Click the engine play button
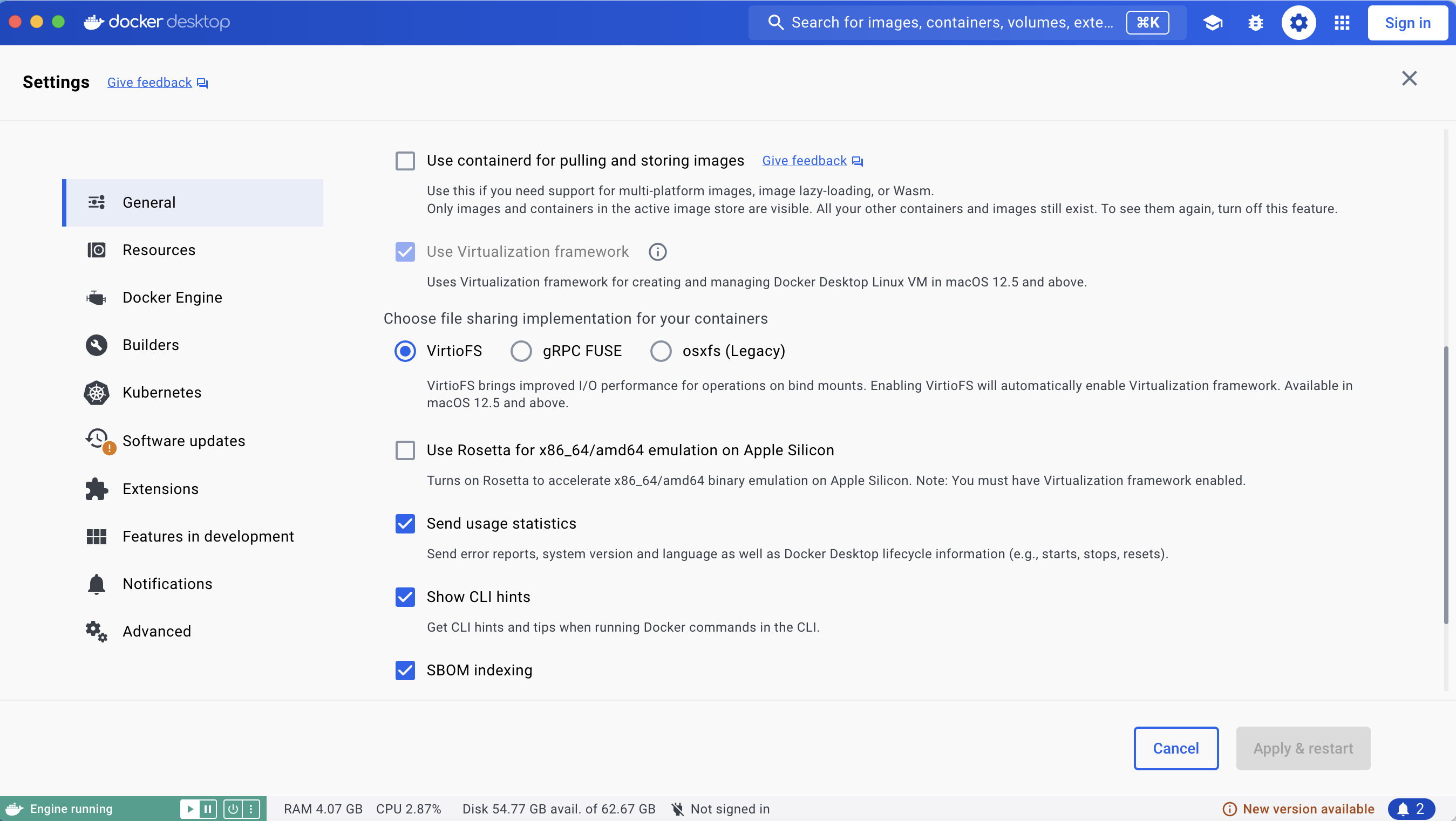 click(190, 809)
